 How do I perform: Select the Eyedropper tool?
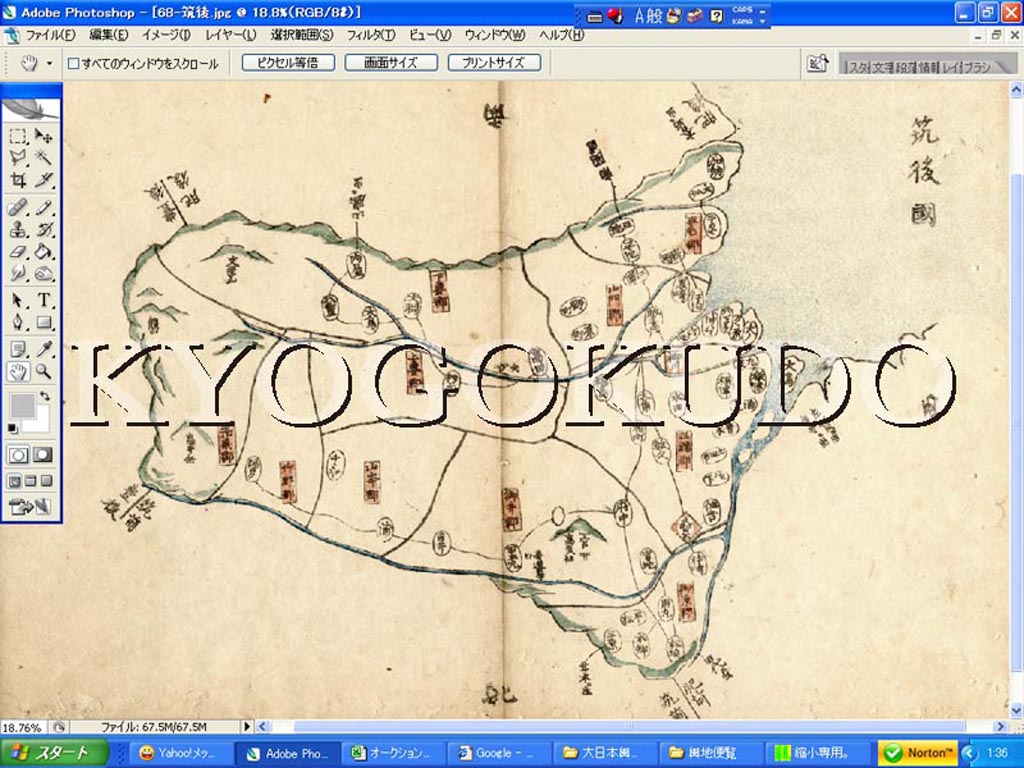(43, 349)
